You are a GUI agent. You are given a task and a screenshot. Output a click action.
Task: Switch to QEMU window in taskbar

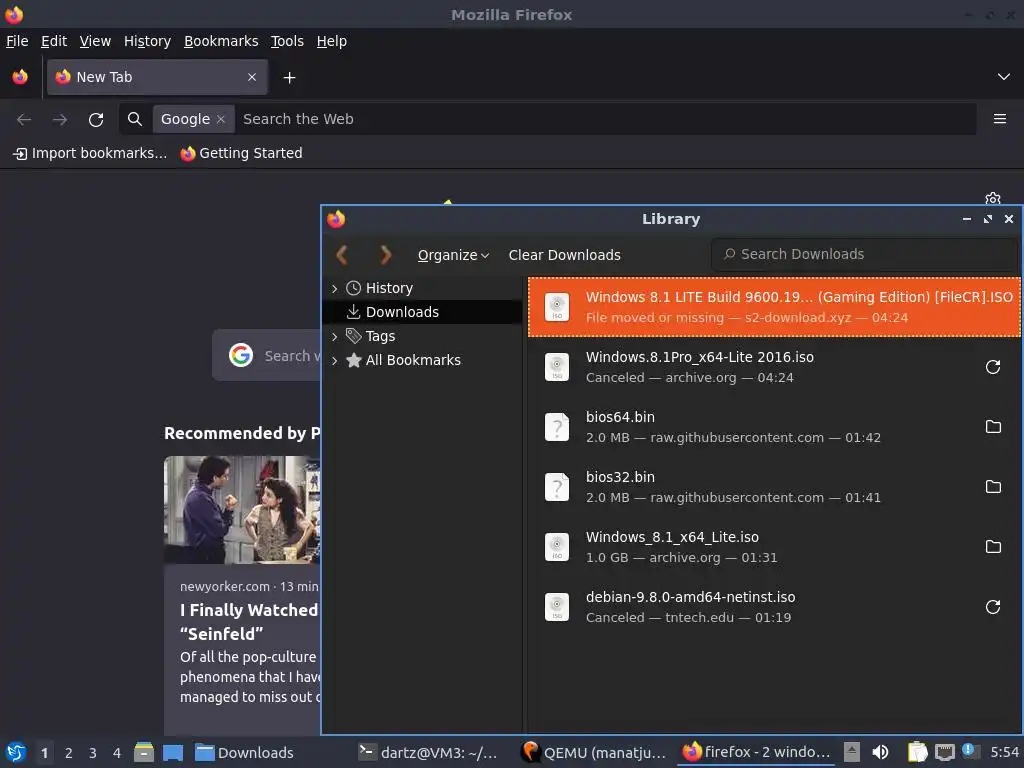pos(594,752)
